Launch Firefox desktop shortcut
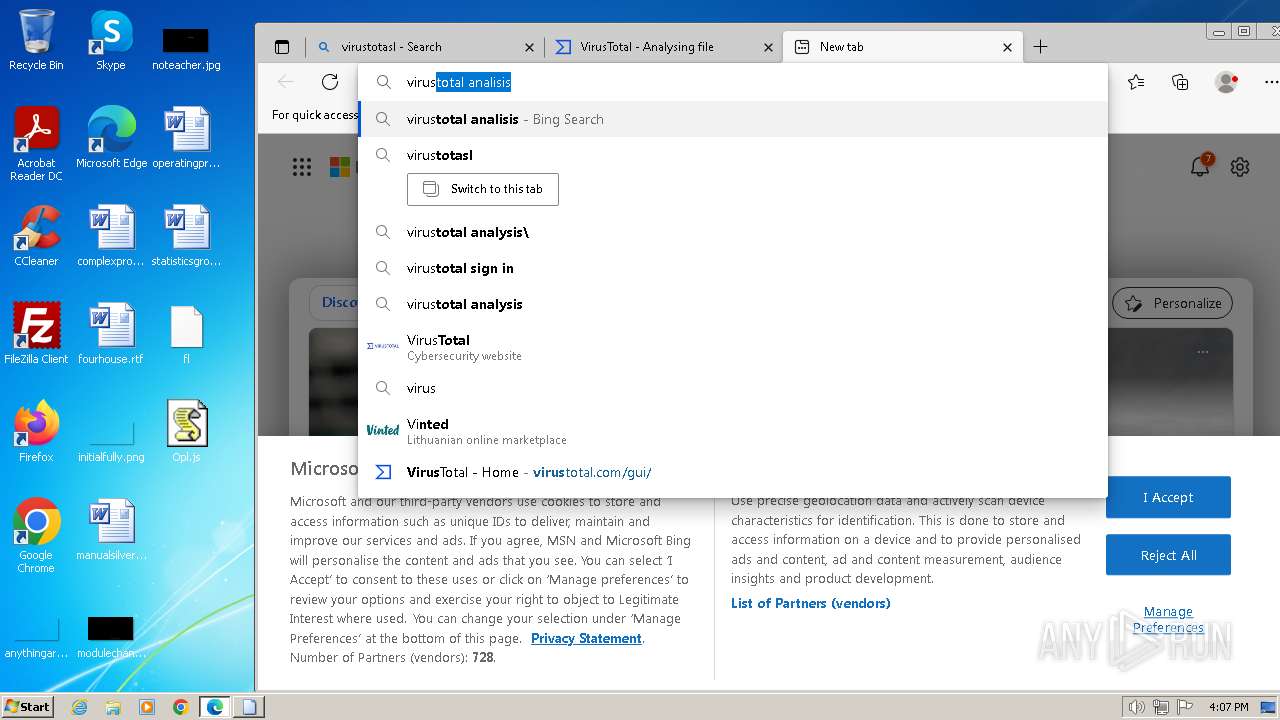Viewport: 1280px width, 720px height. pos(36,431)
